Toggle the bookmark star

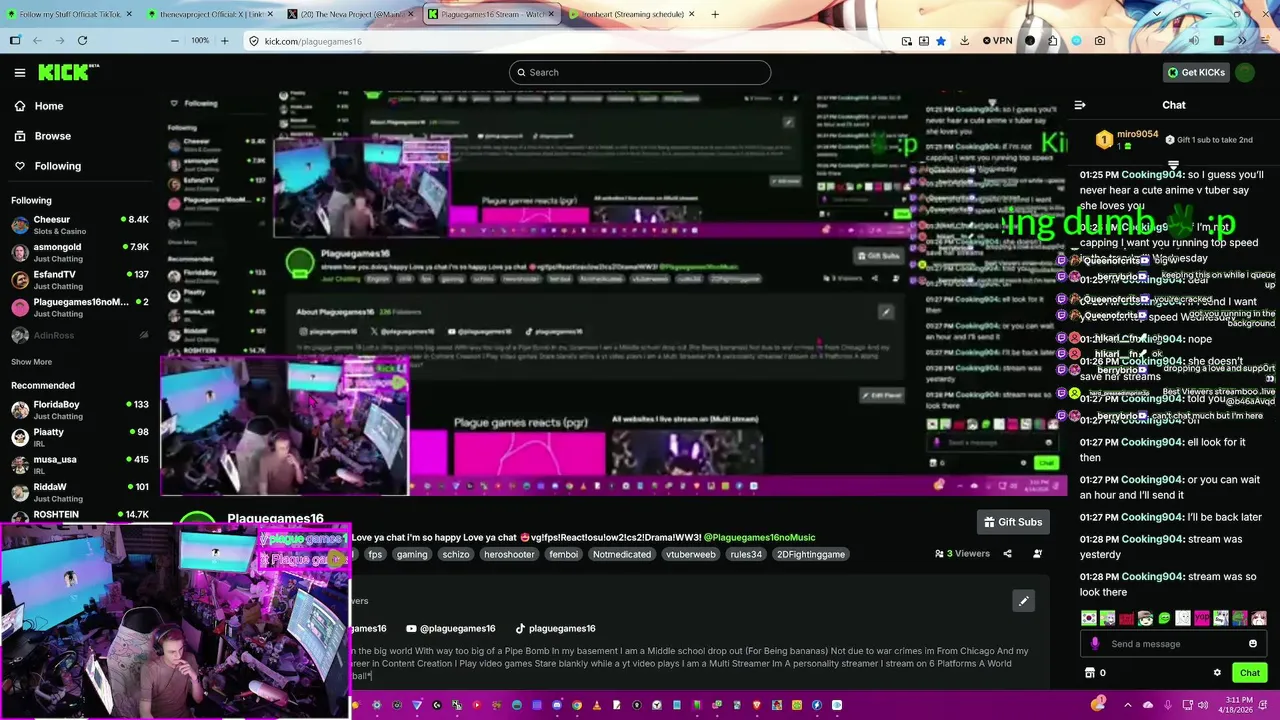coord(941,41)
